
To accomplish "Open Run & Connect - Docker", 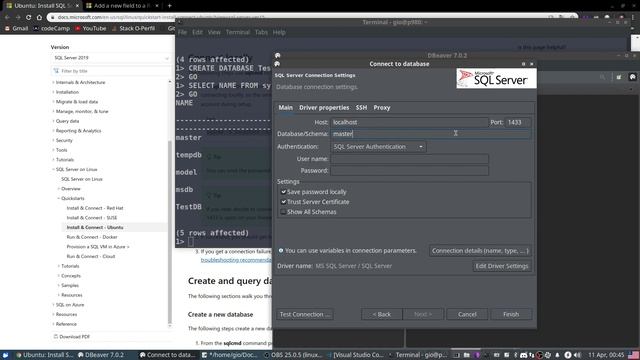I will [x=92, y=237].
